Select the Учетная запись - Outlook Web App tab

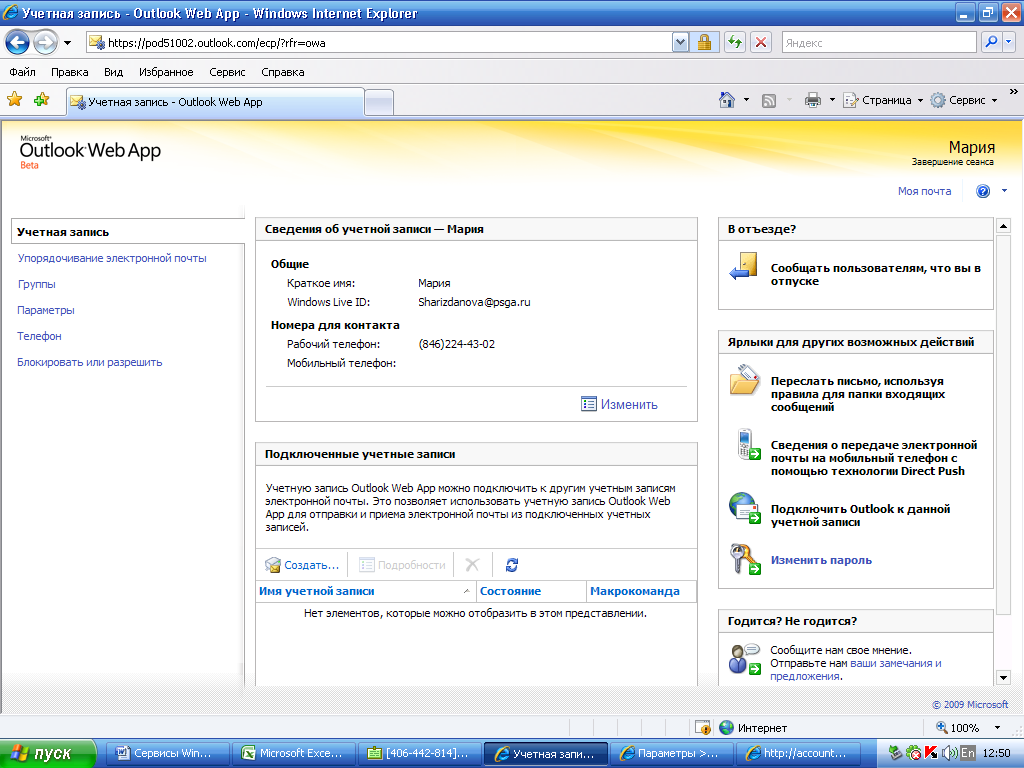(x=216, y=102)
